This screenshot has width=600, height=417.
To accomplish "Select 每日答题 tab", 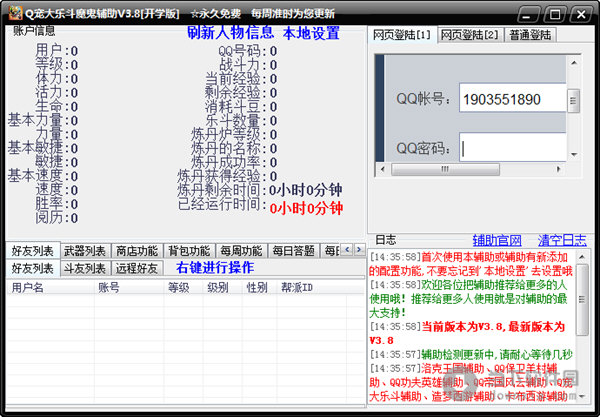I will pos(293,251).
